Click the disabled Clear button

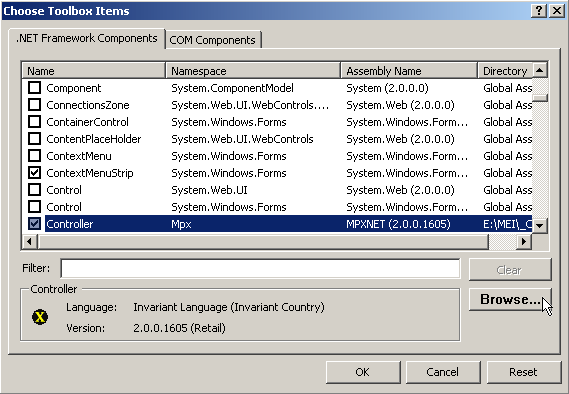(510, 270)
